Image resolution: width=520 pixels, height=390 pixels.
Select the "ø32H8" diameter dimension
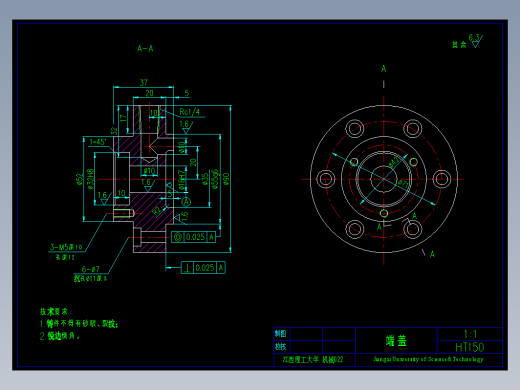tap(90, 179)
